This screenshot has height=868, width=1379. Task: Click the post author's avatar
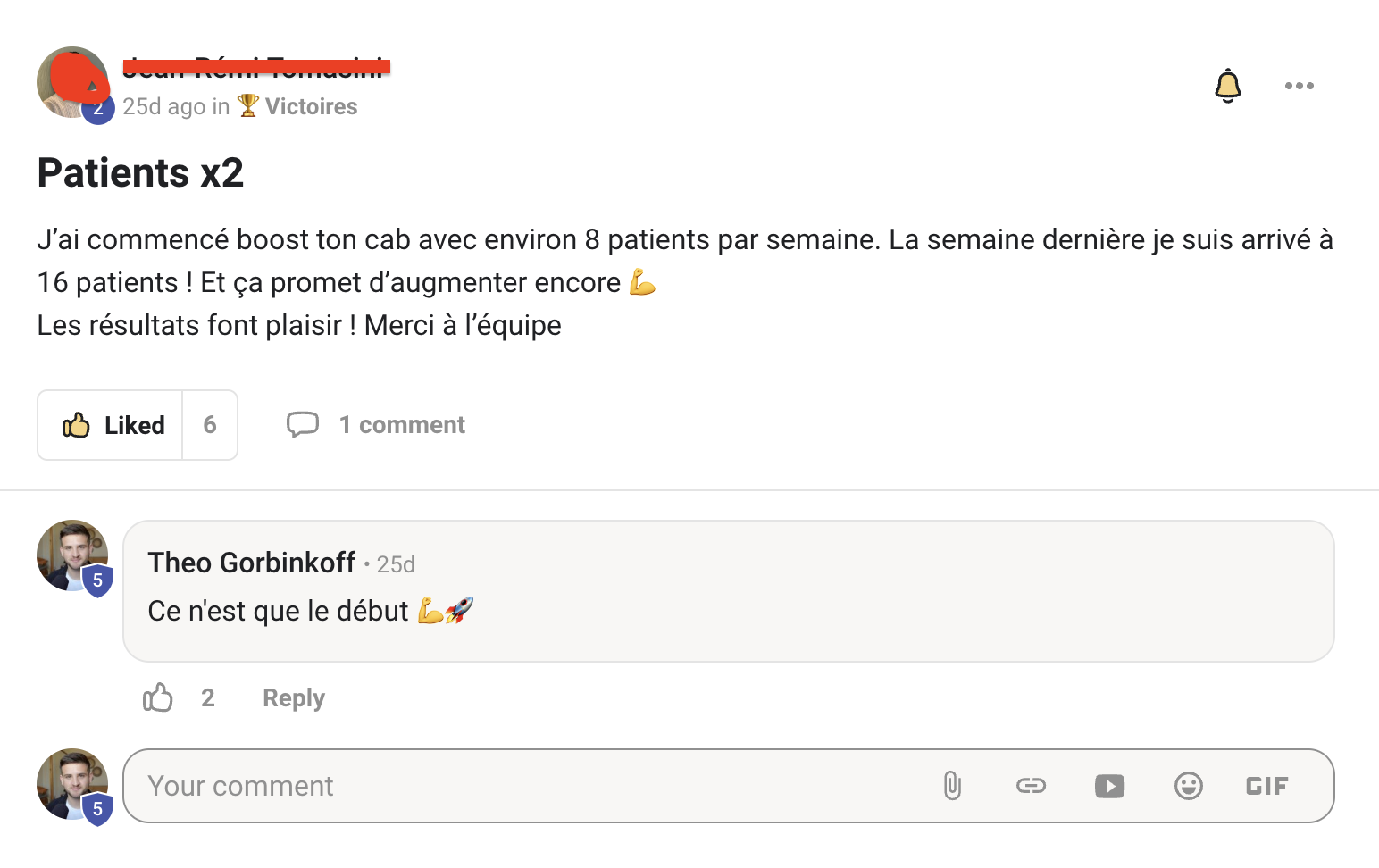pyautogui.click(x=71, y=82)
